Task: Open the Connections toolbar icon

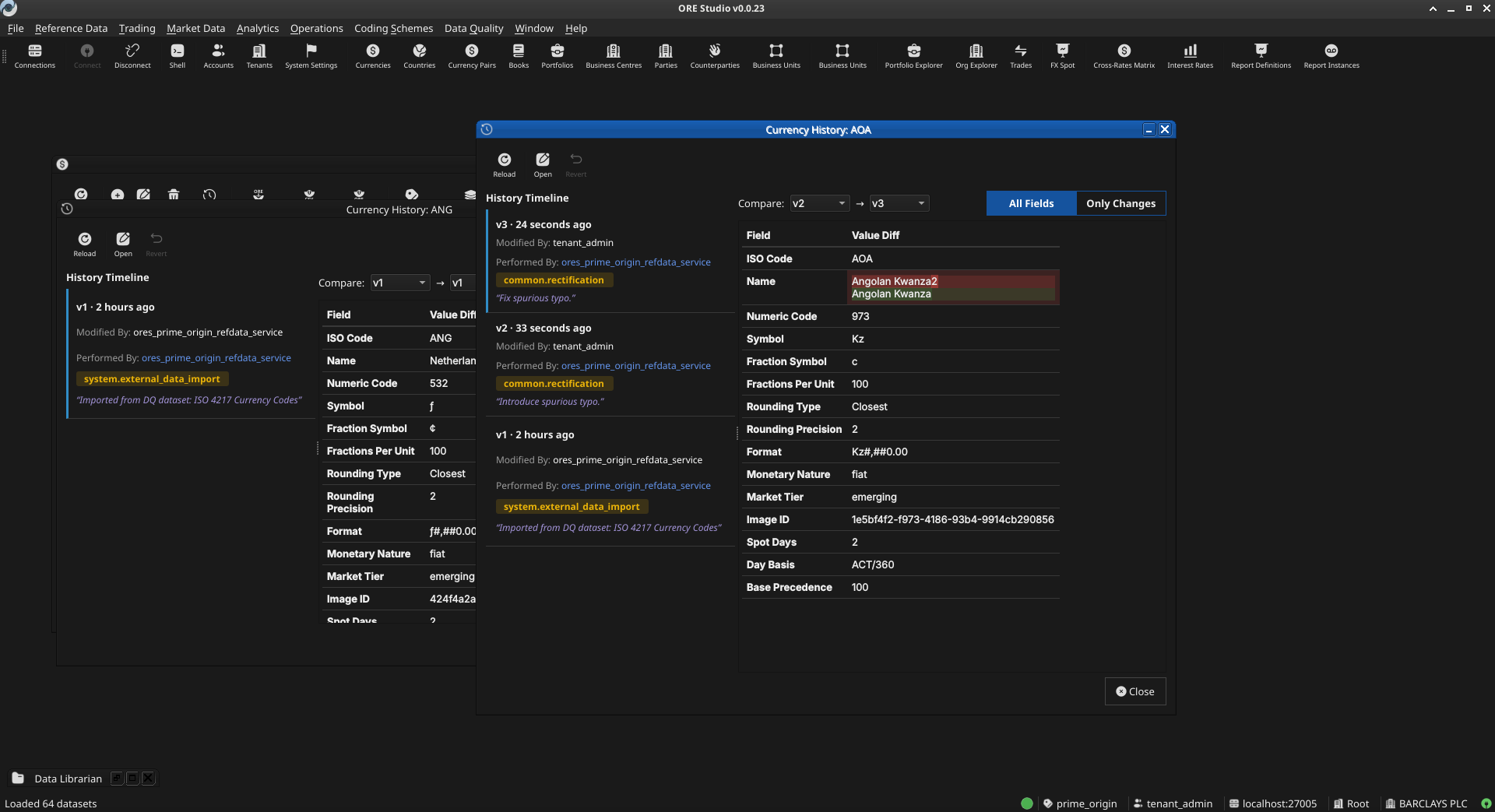Action: pyautogui.click(x=35, y=56)
